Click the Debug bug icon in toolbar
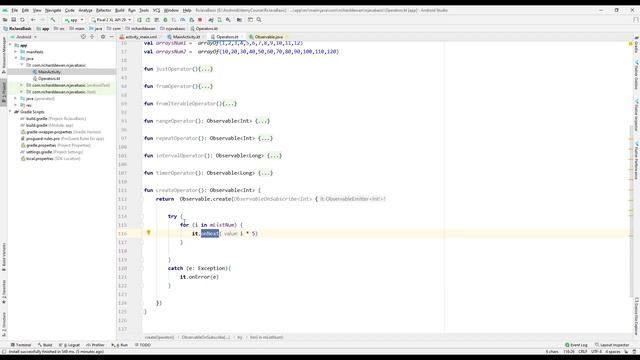The image size is (640, 360). coord(165,20)
